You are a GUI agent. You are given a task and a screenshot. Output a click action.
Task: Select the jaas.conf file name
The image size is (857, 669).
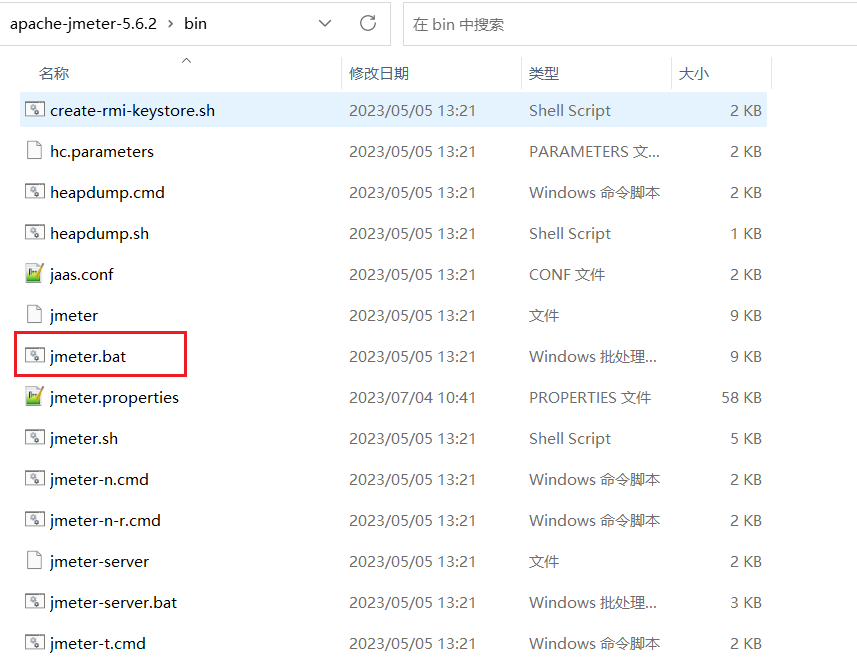(81, 275)
